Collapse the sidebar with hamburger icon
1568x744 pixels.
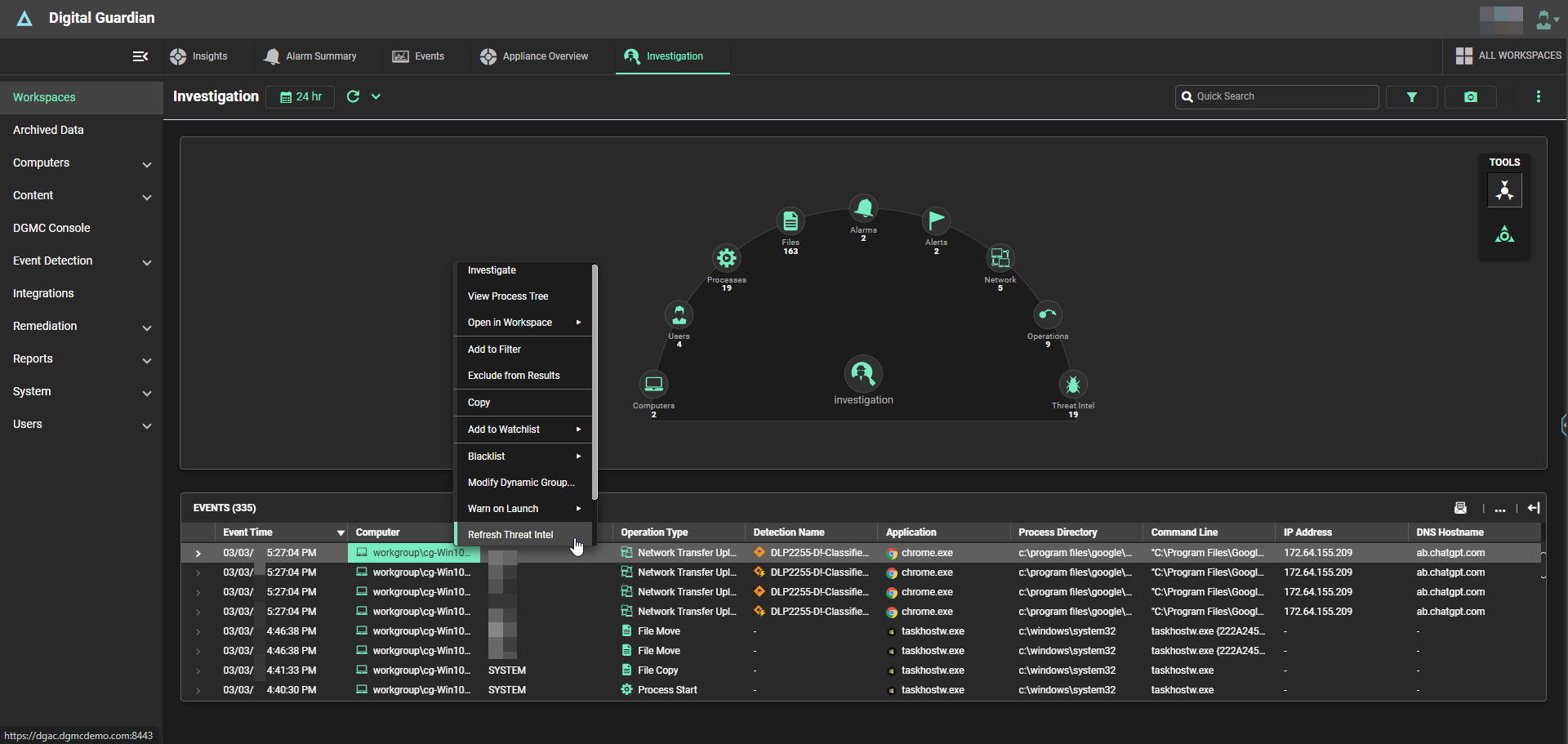[140, 56]
